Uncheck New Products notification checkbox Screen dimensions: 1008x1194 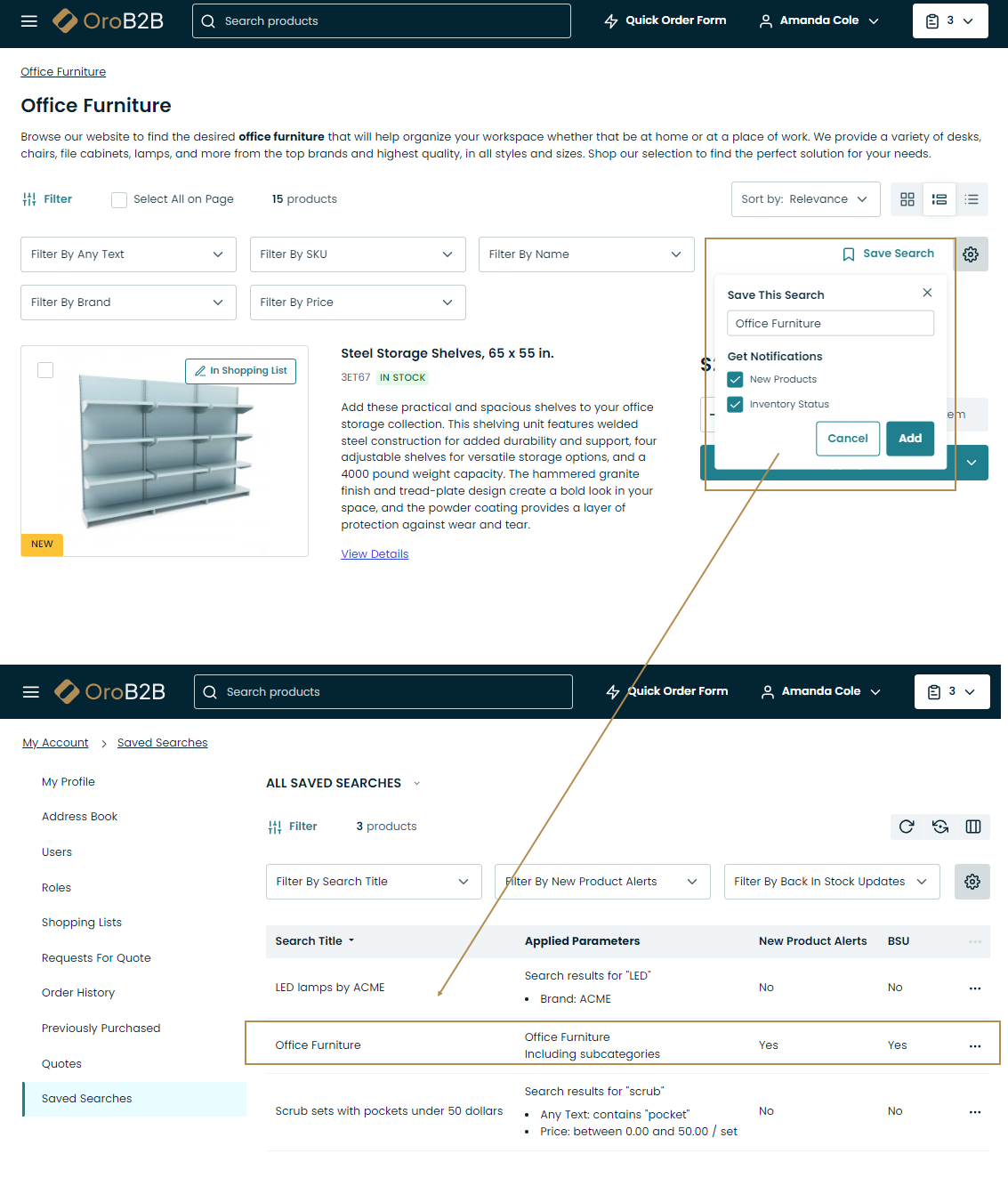click(735, 380)
